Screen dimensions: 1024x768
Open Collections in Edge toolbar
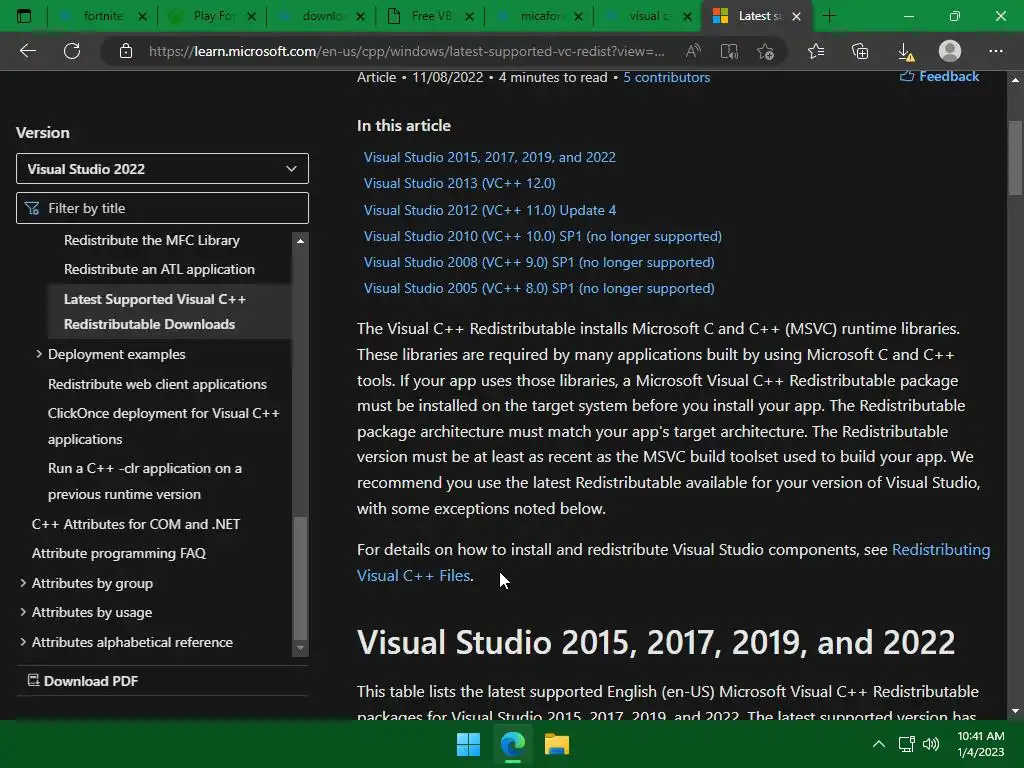860,51
